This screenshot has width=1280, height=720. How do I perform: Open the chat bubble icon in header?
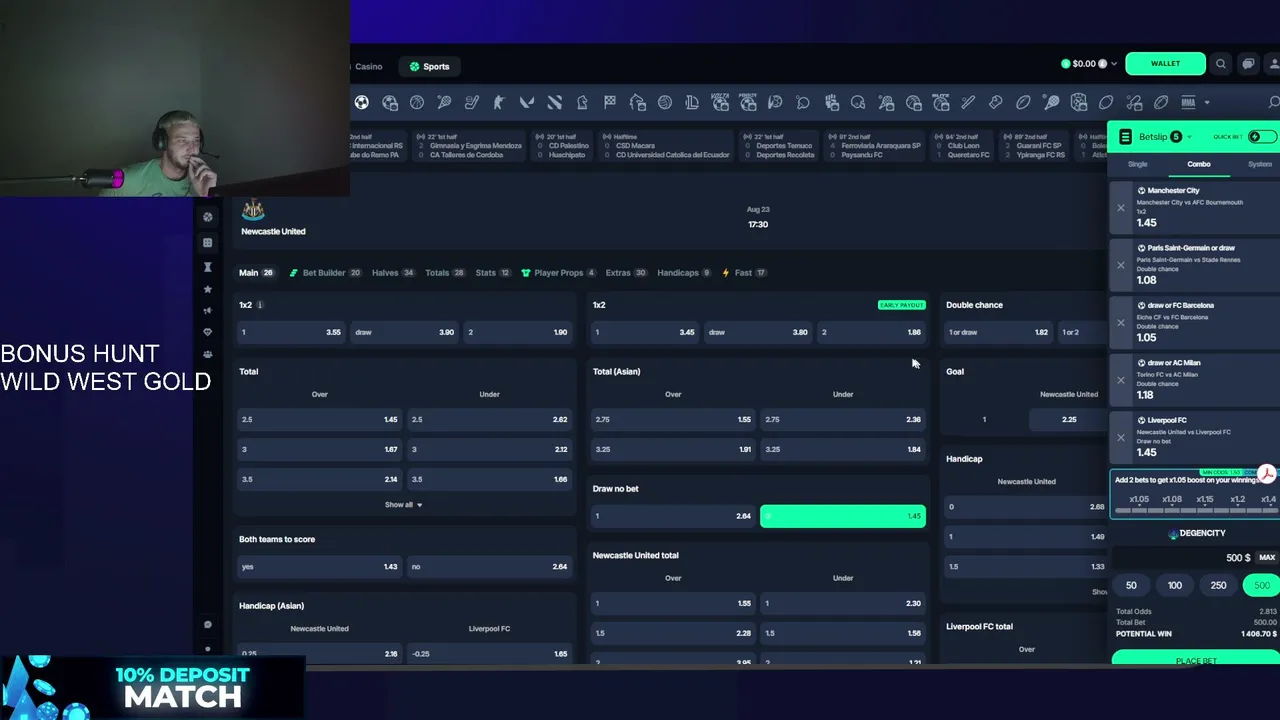pos(1248,64)
